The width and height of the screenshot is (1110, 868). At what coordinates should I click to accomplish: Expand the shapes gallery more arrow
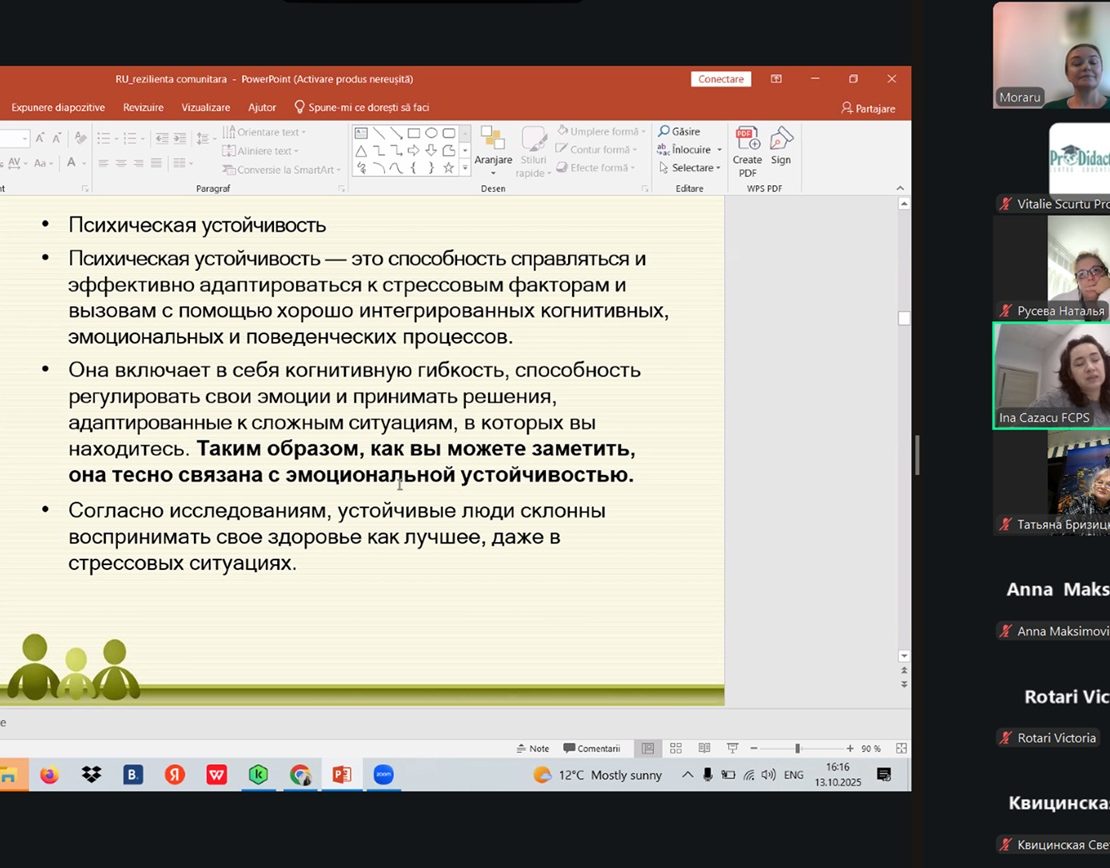coord(465,169)
